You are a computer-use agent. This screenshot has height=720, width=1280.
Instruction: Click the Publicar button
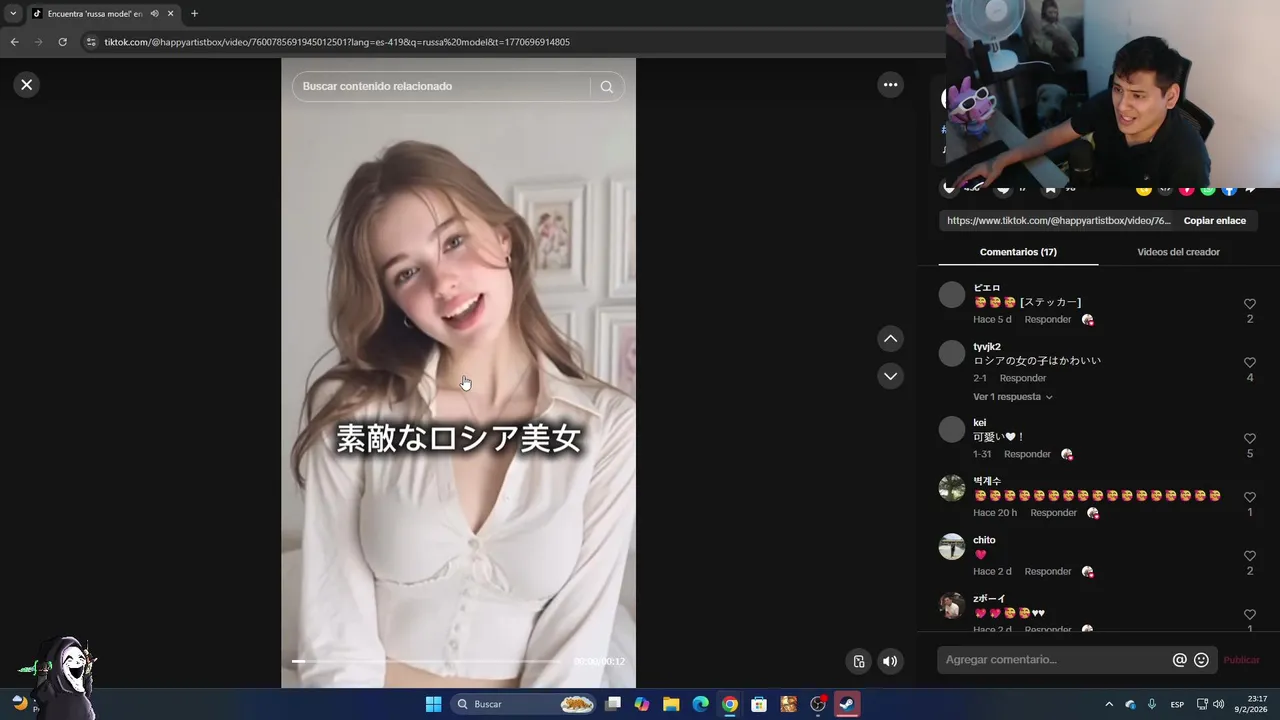click(1242, 660)
